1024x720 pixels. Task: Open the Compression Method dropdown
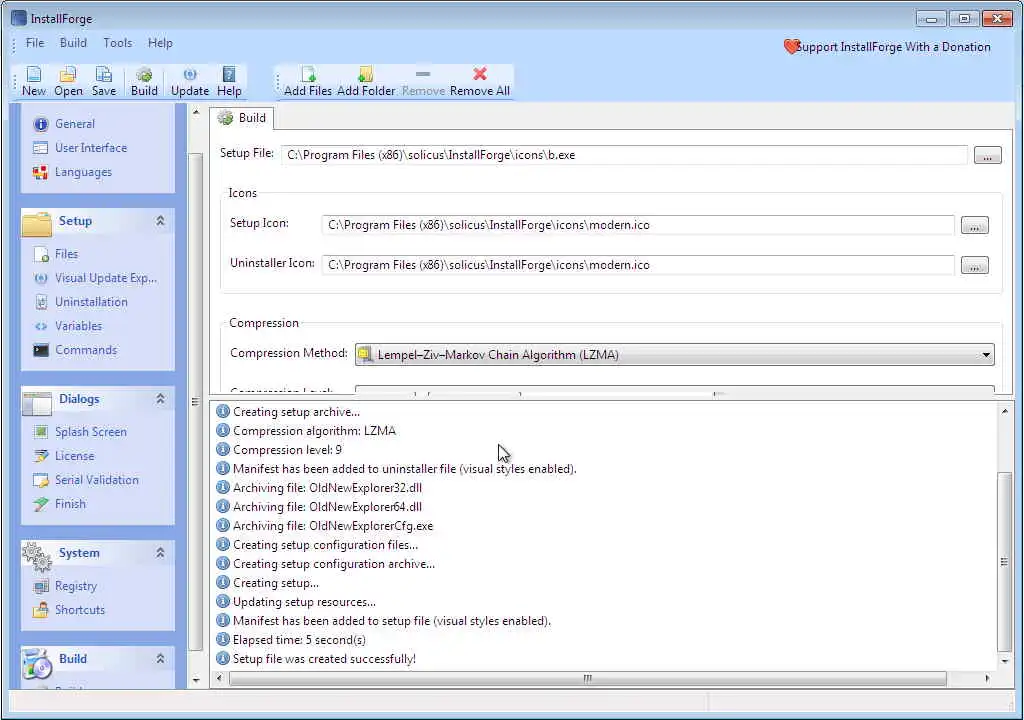[674, 355]
